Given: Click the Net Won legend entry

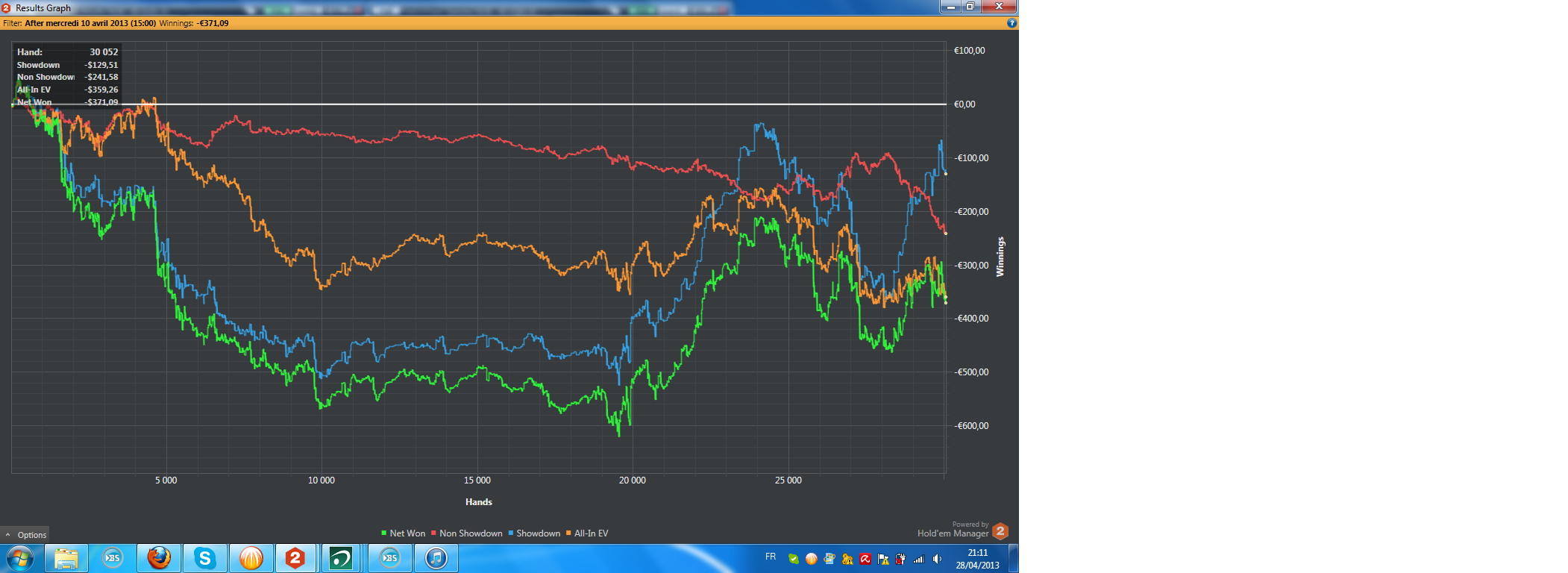Looking at the screenshot, I should pyautogui.click(x=403, y=533).
